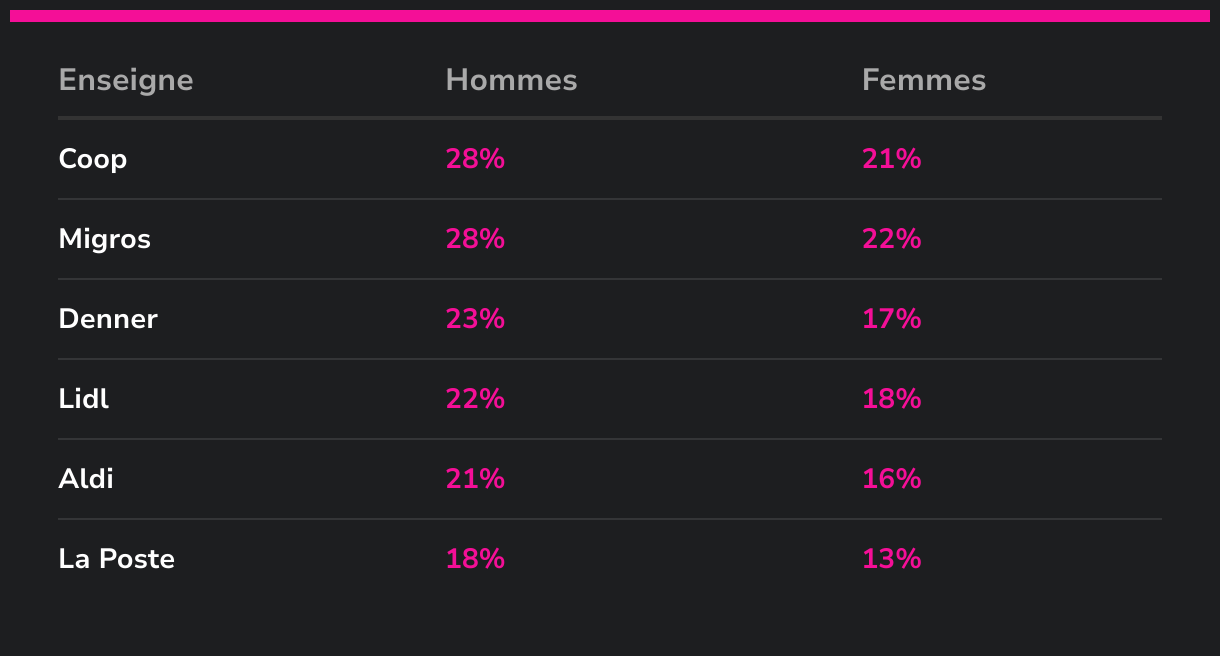The image size is (1220, 656).
Task: Click Denner's Femmes value 17%
Action: click(891, 319)
